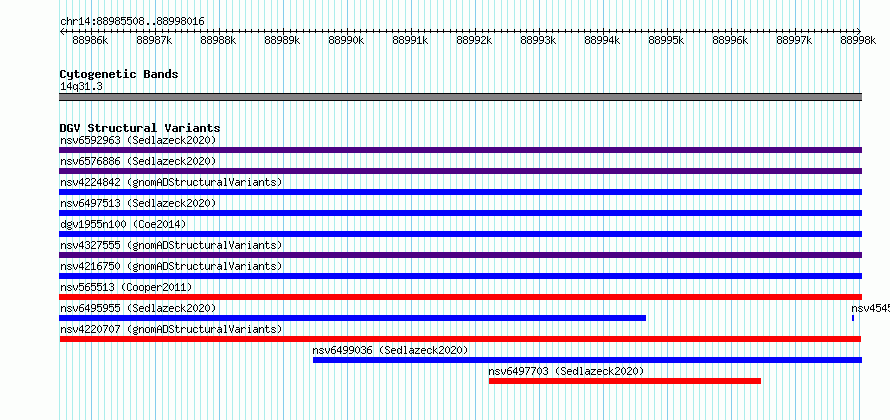Click the blue bar under dgv1955n100

pos(460,234)
